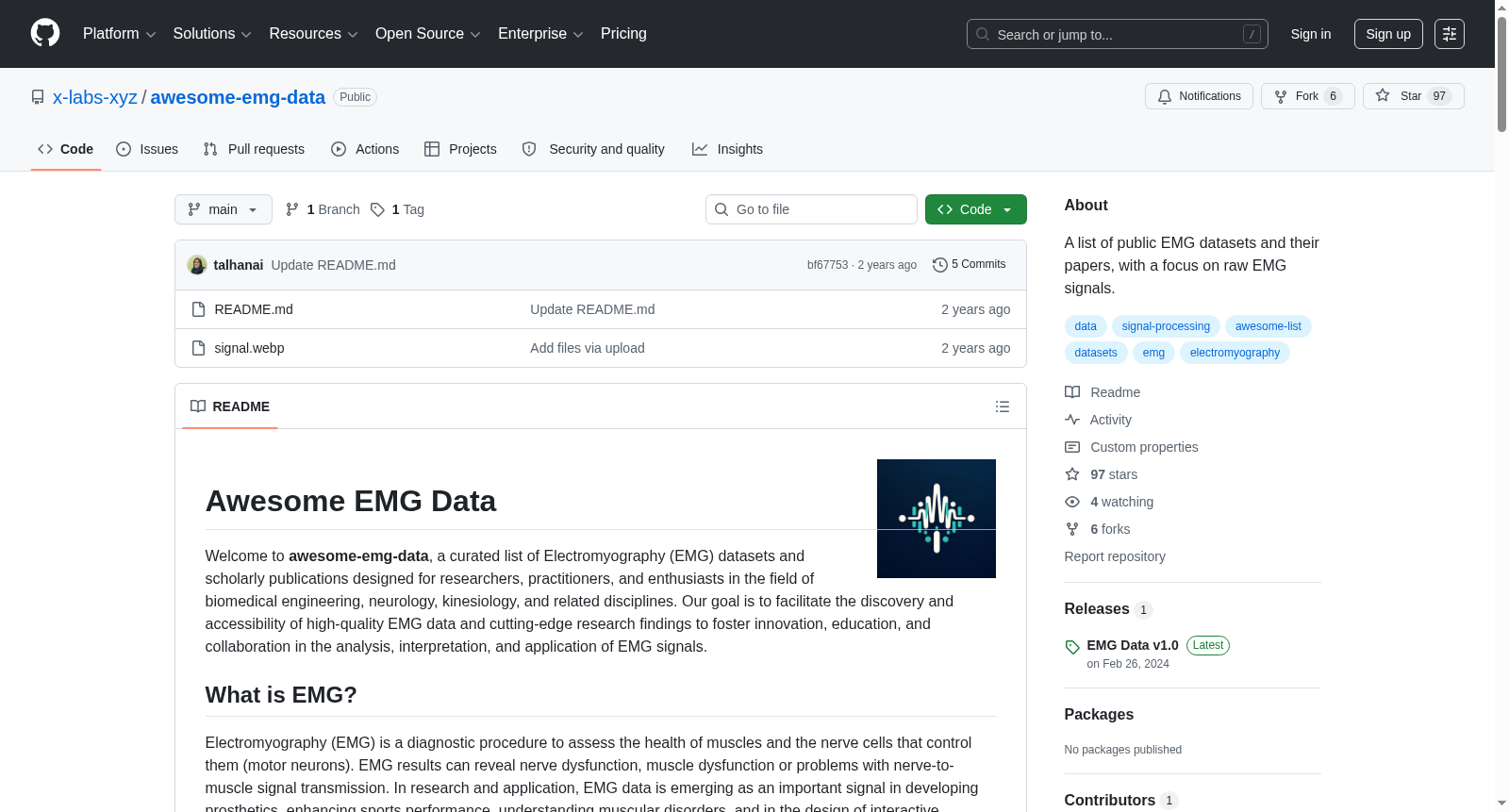Open the signal.webp file

tap(249, 348)
